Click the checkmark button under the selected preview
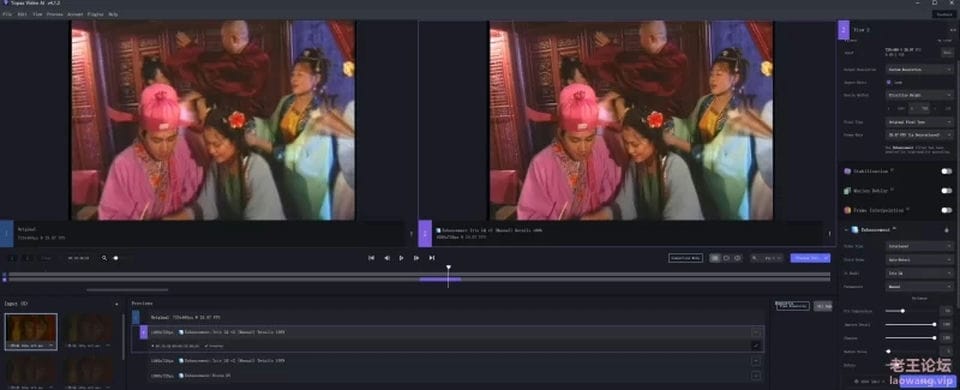 tap(756, 346)
